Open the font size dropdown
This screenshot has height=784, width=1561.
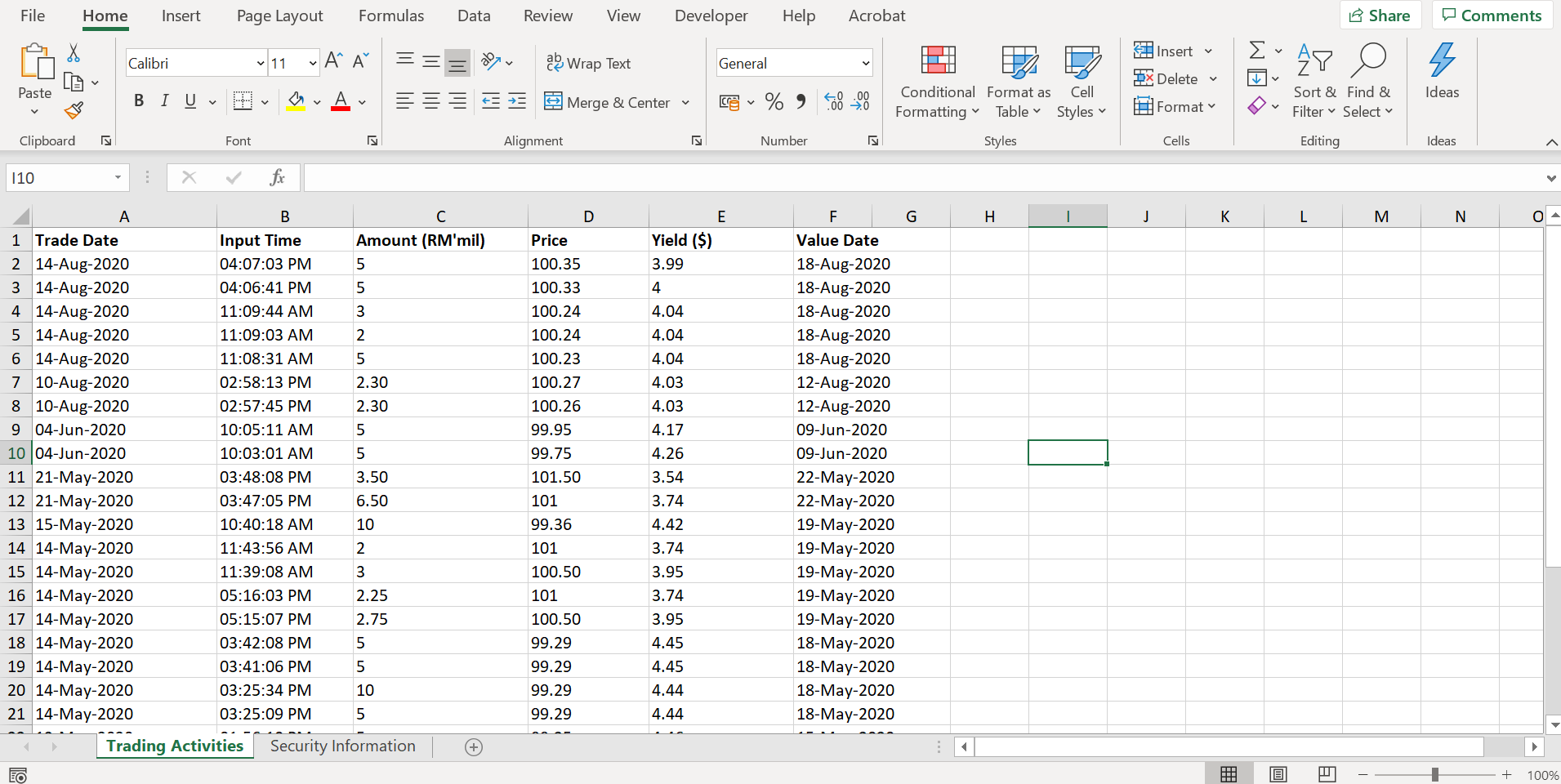point(314,63)
